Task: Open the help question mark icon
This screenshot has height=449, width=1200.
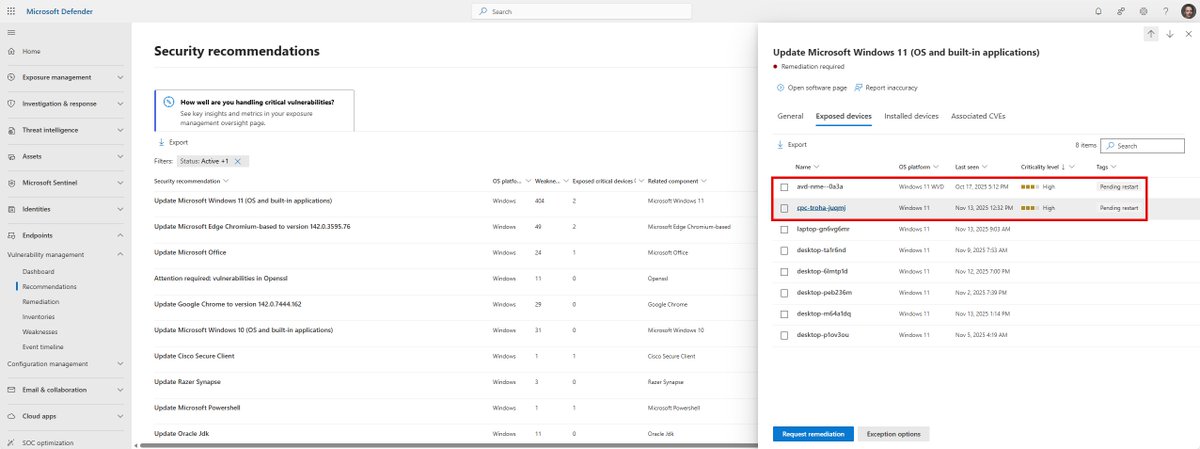Action: tap(1165, 11)
